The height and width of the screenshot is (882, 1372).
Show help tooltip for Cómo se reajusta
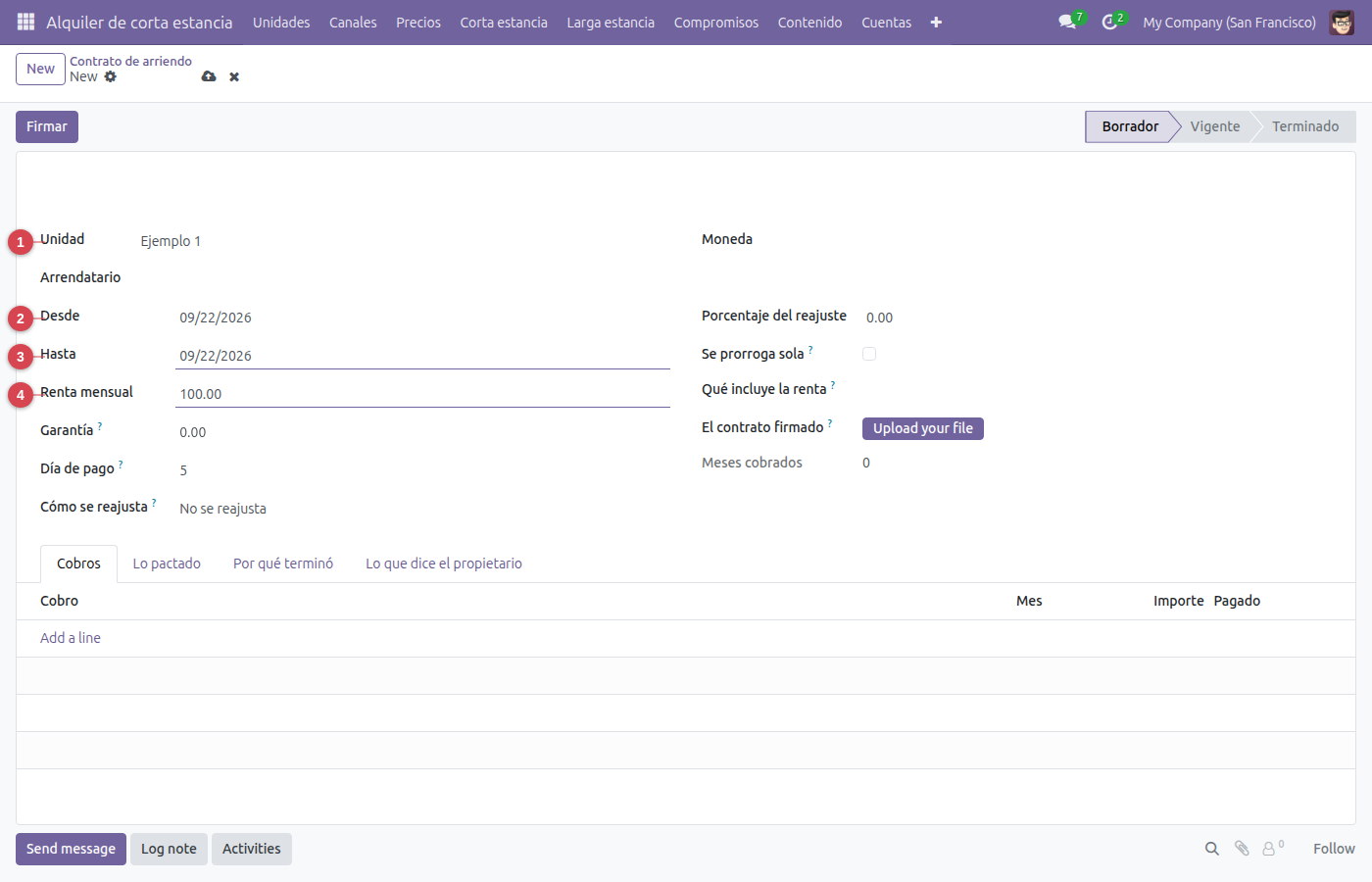(x=154, y=503)
